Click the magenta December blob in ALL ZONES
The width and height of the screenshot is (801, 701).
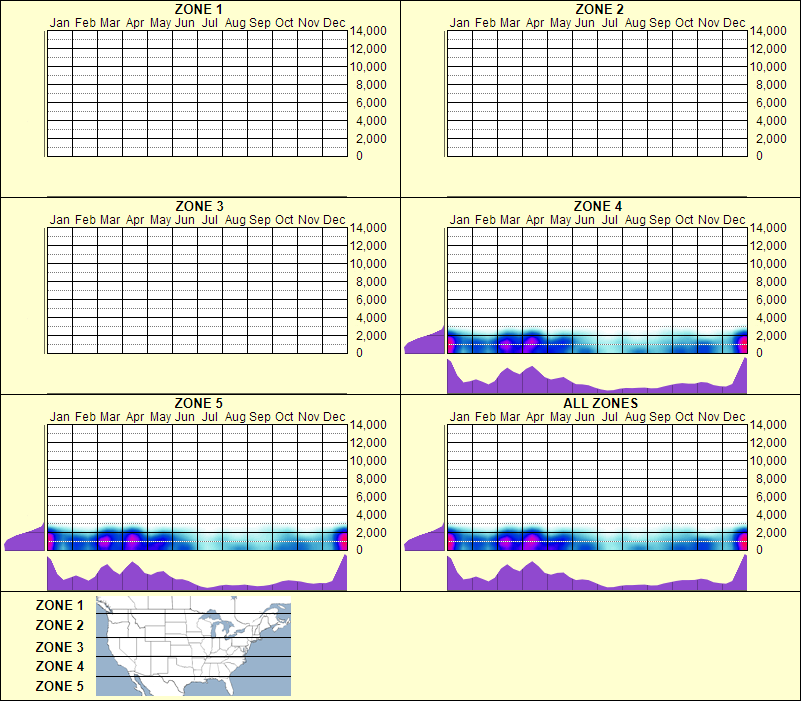(x=743, y=540)
